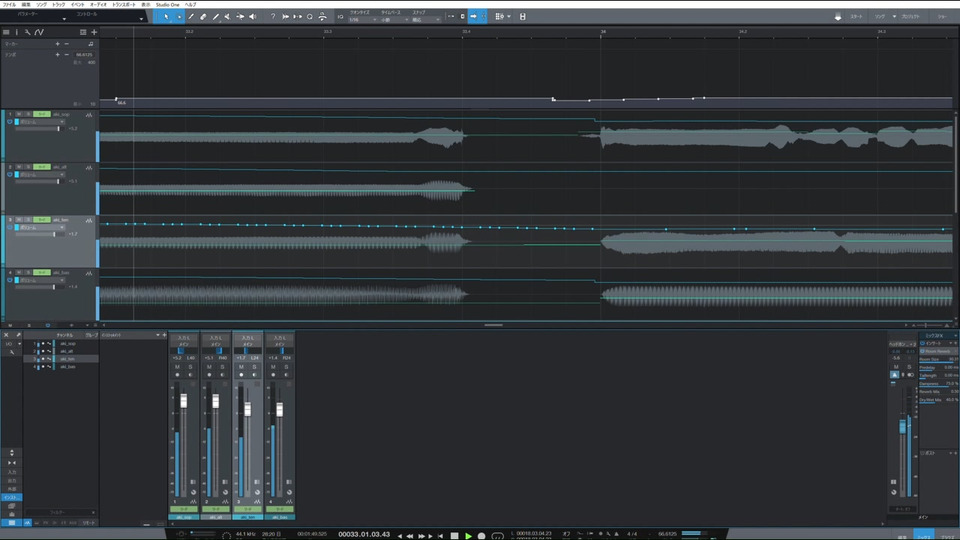
Task: Open the Quantize 1/16 dropdown
Action: (360, 20)
